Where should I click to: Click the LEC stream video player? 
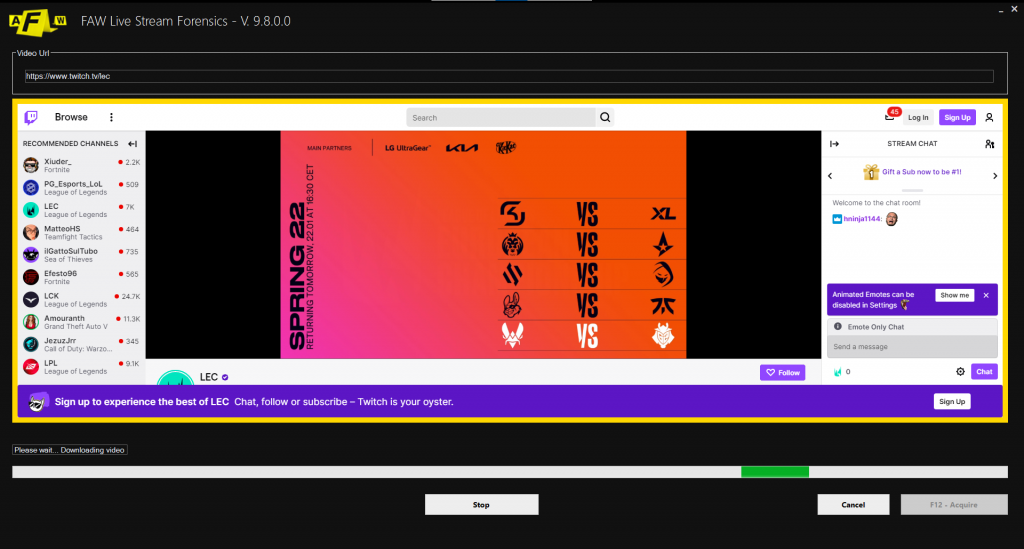pyautogui.click(x=483, y=244)
